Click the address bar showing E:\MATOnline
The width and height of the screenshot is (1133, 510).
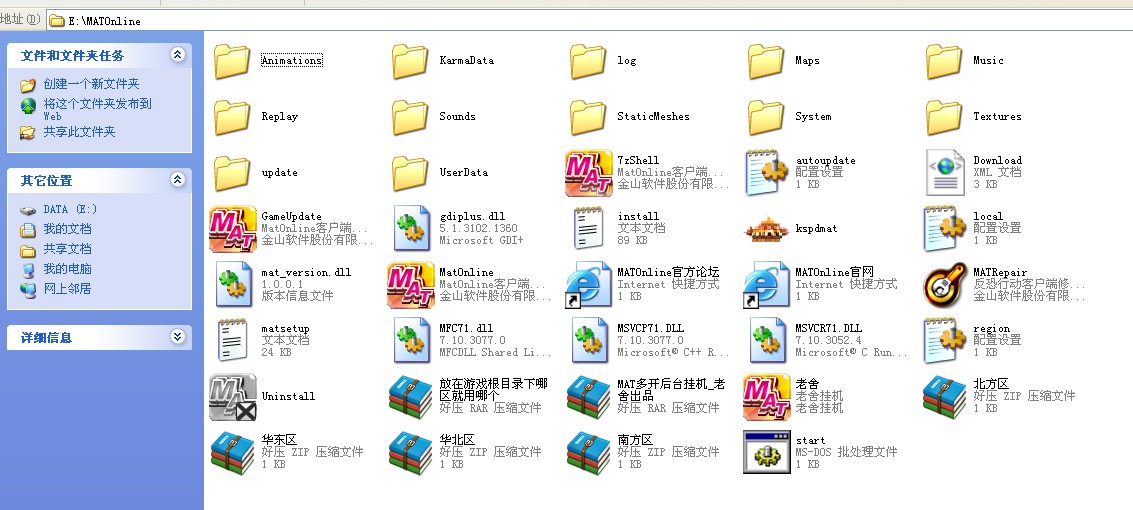(x=589, y=21)
